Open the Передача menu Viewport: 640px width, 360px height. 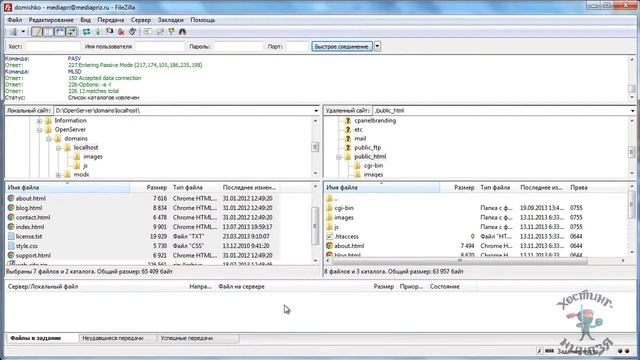pyautogui.click(x=111, y=20)
